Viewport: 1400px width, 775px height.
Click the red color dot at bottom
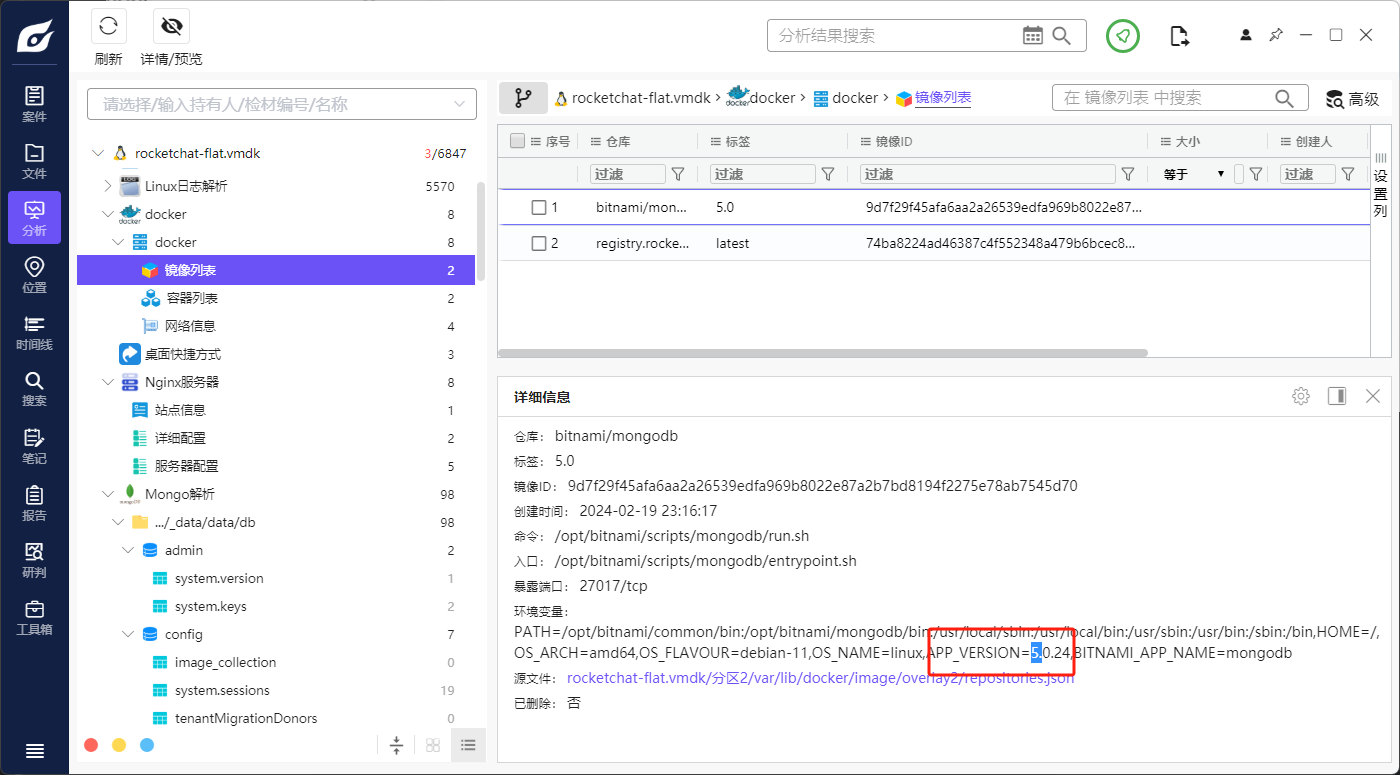pyautogui.click(x=91, y=745)
